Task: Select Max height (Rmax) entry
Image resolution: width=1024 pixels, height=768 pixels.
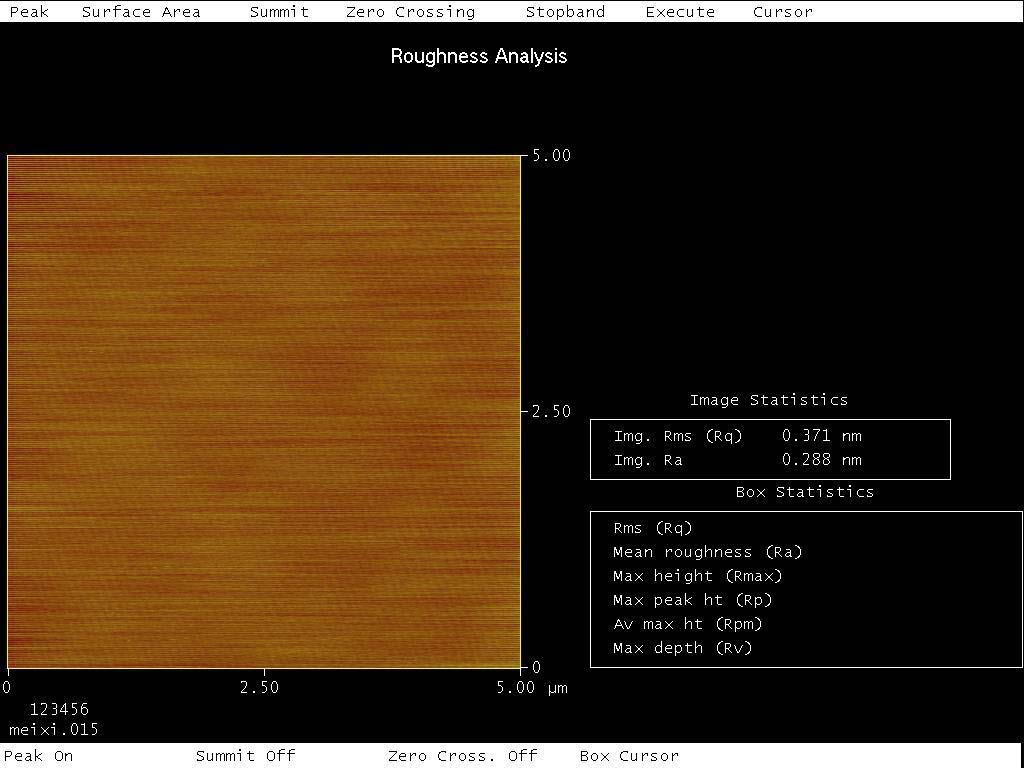Action: click(x=697, y=576)
